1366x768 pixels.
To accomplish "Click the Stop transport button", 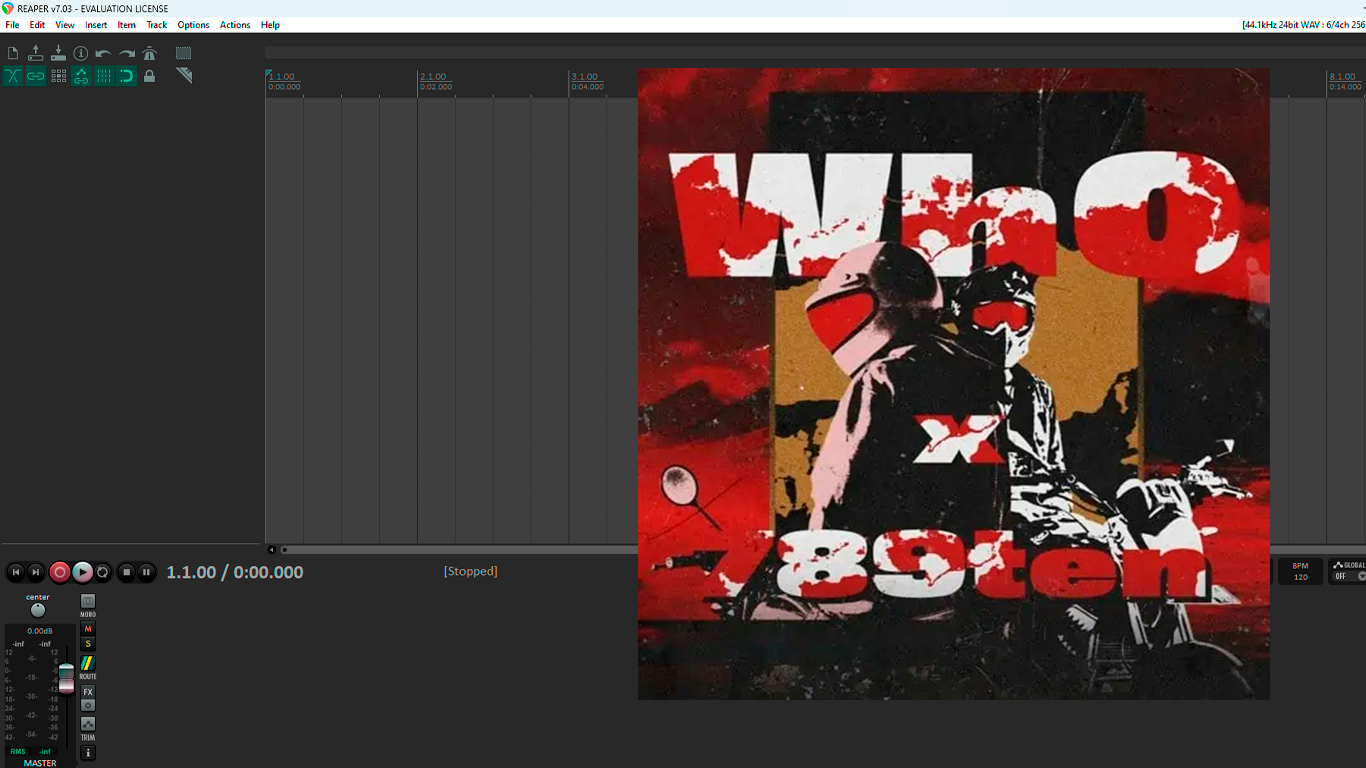I will pos(126,572).
